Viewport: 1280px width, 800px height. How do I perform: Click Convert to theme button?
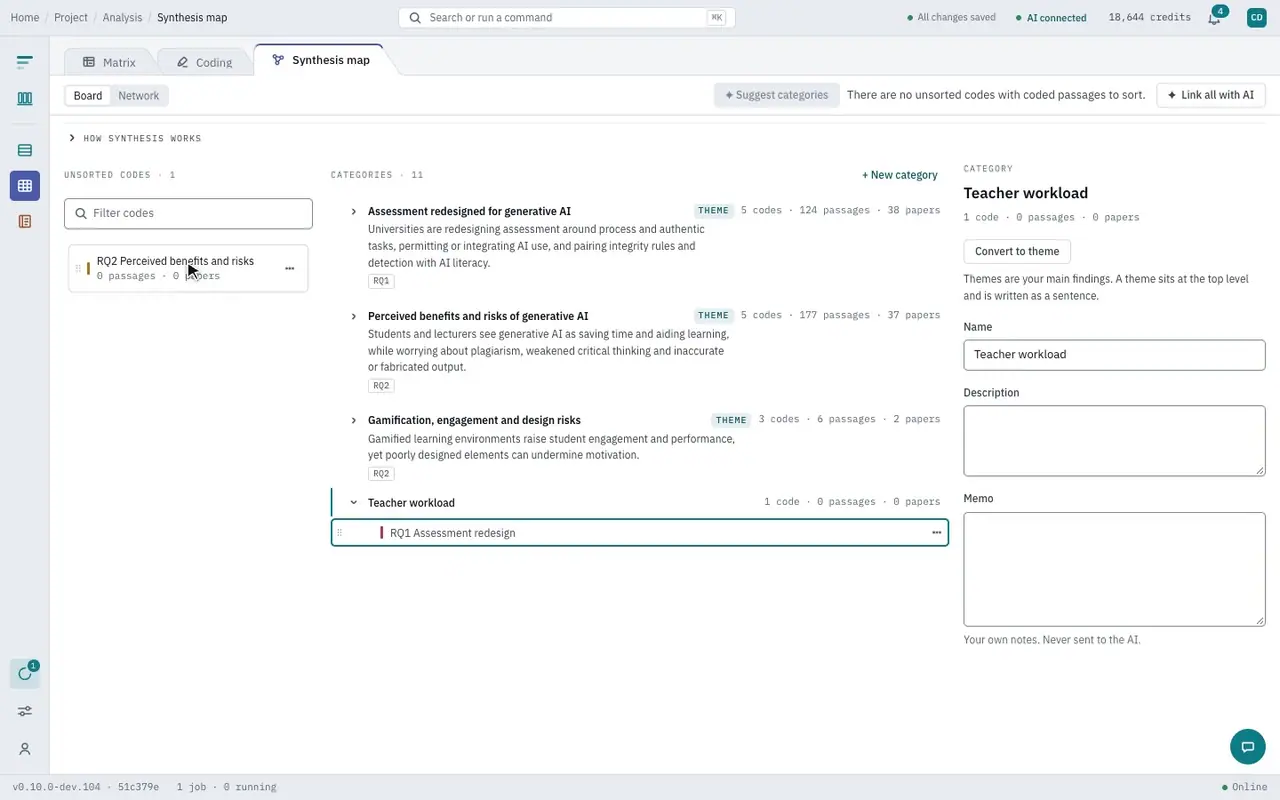(1017, 251)
